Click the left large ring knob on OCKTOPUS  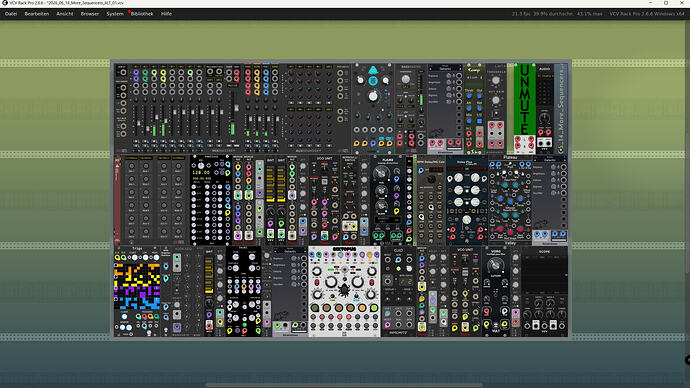[331, 282]
